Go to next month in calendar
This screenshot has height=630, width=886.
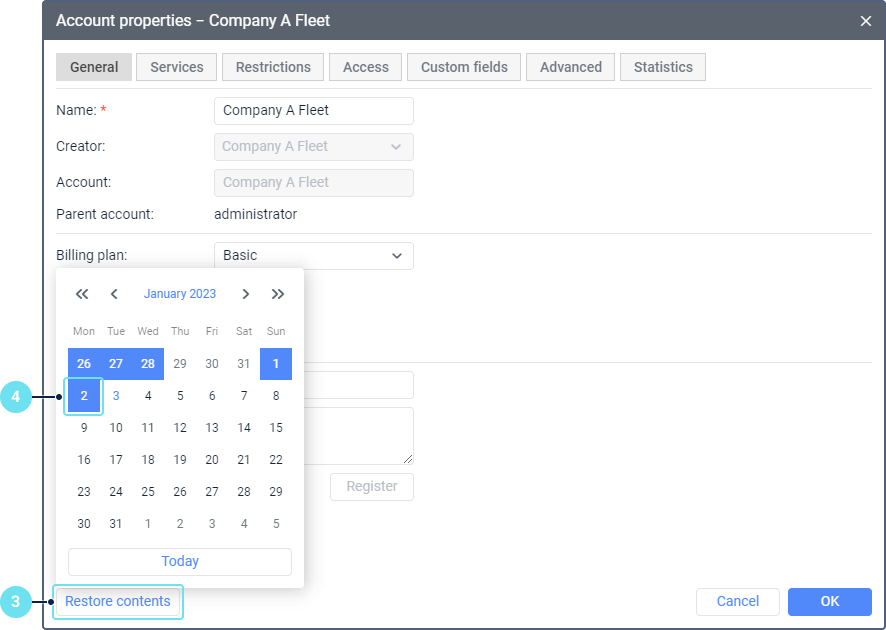[245, 294]
